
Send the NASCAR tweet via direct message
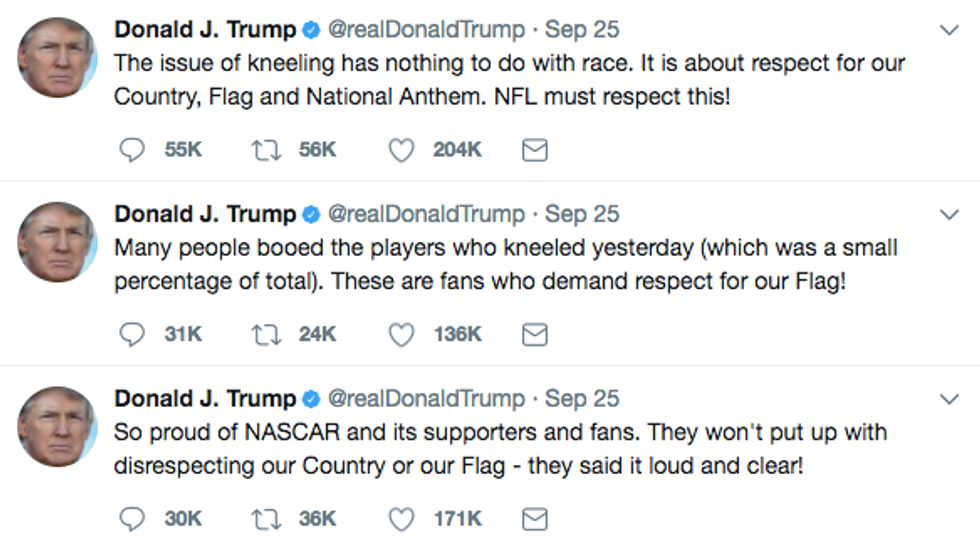tap(535, 518)
